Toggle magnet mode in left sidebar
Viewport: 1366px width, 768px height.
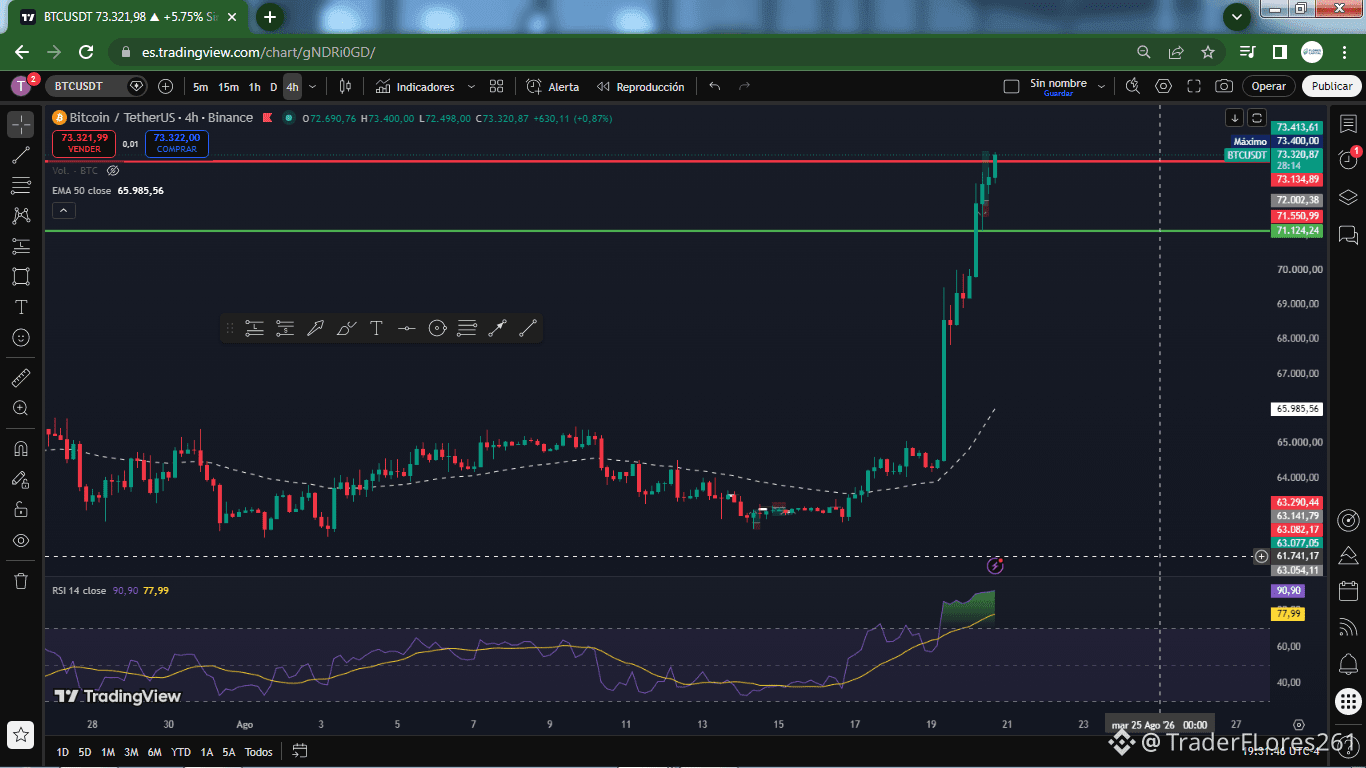click(x=21, y=448)
